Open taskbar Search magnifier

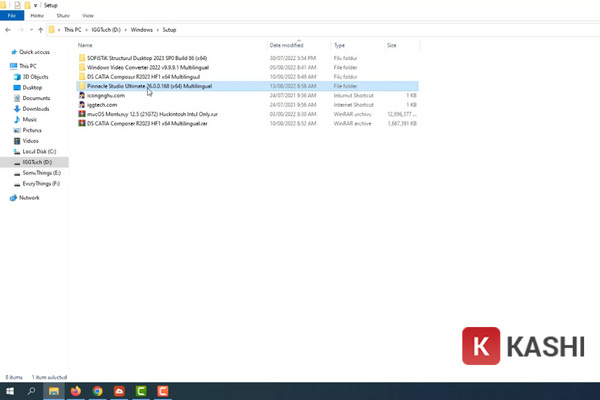pyautogui.click(x=31, y=391)
